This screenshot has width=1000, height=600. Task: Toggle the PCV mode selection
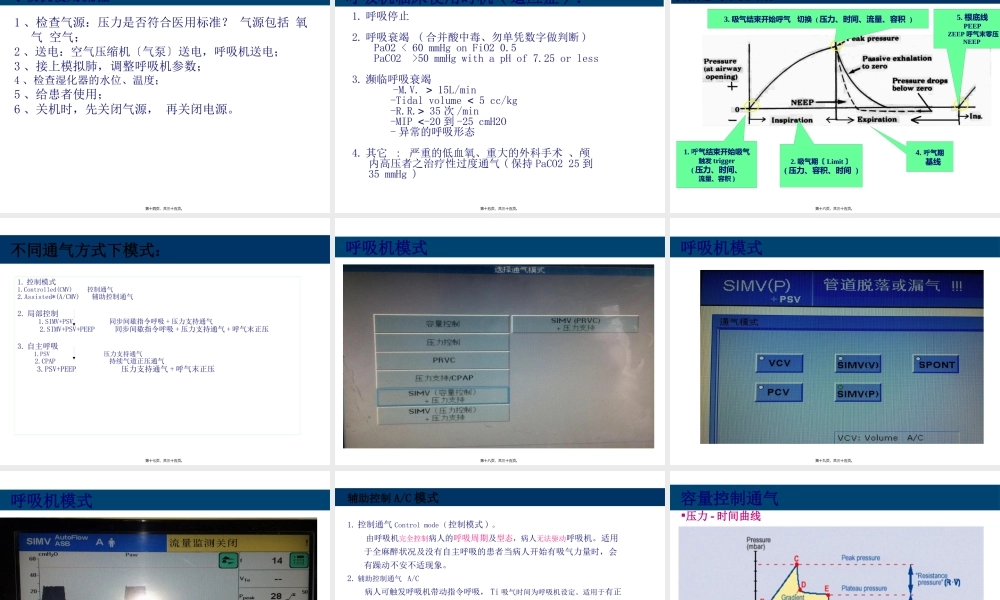coord(778,392)
